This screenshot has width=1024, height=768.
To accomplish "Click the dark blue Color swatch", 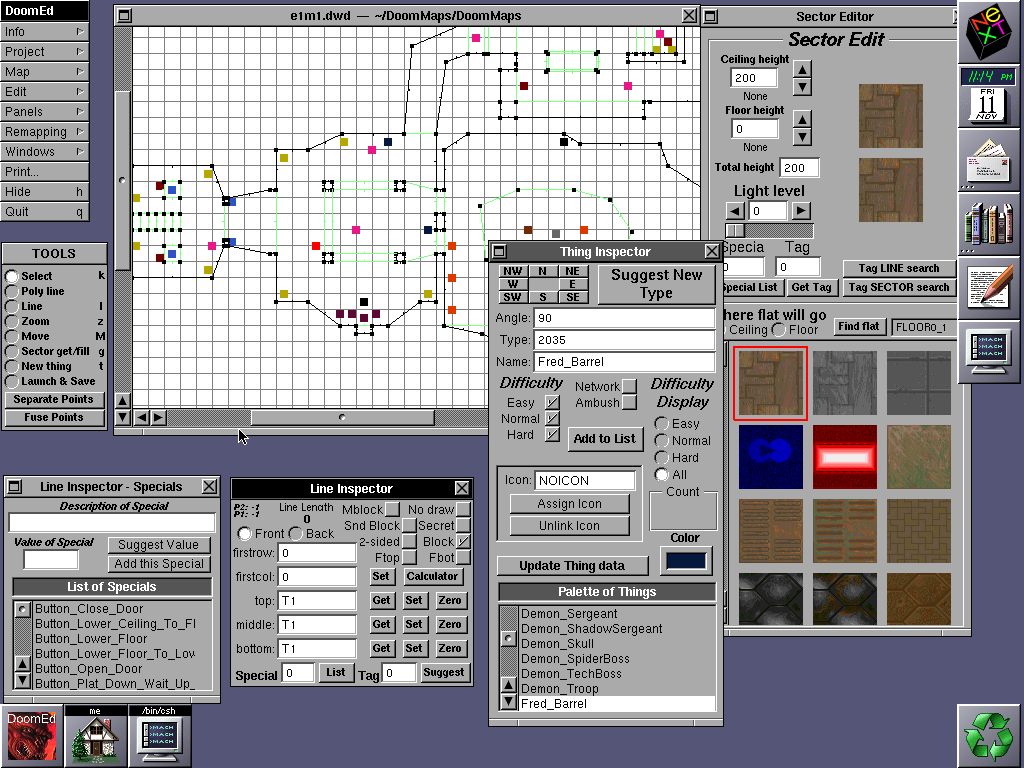I will [x=685, y=561].
